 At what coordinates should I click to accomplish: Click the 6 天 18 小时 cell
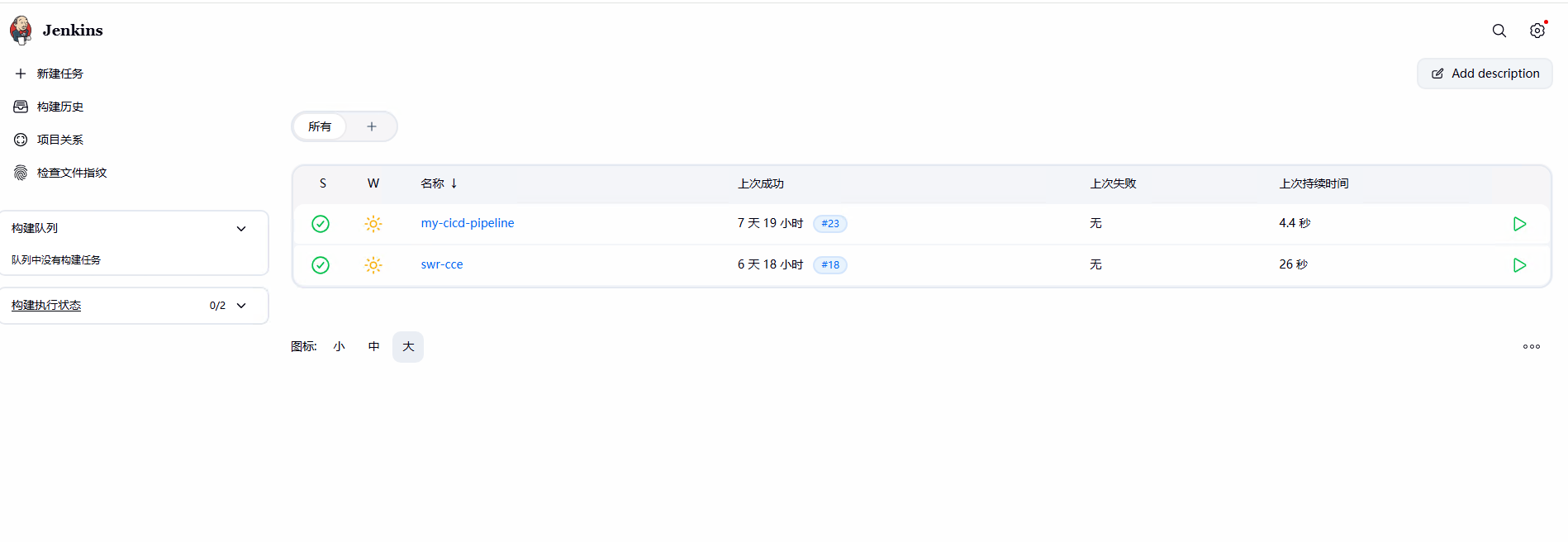pos(770,264)
